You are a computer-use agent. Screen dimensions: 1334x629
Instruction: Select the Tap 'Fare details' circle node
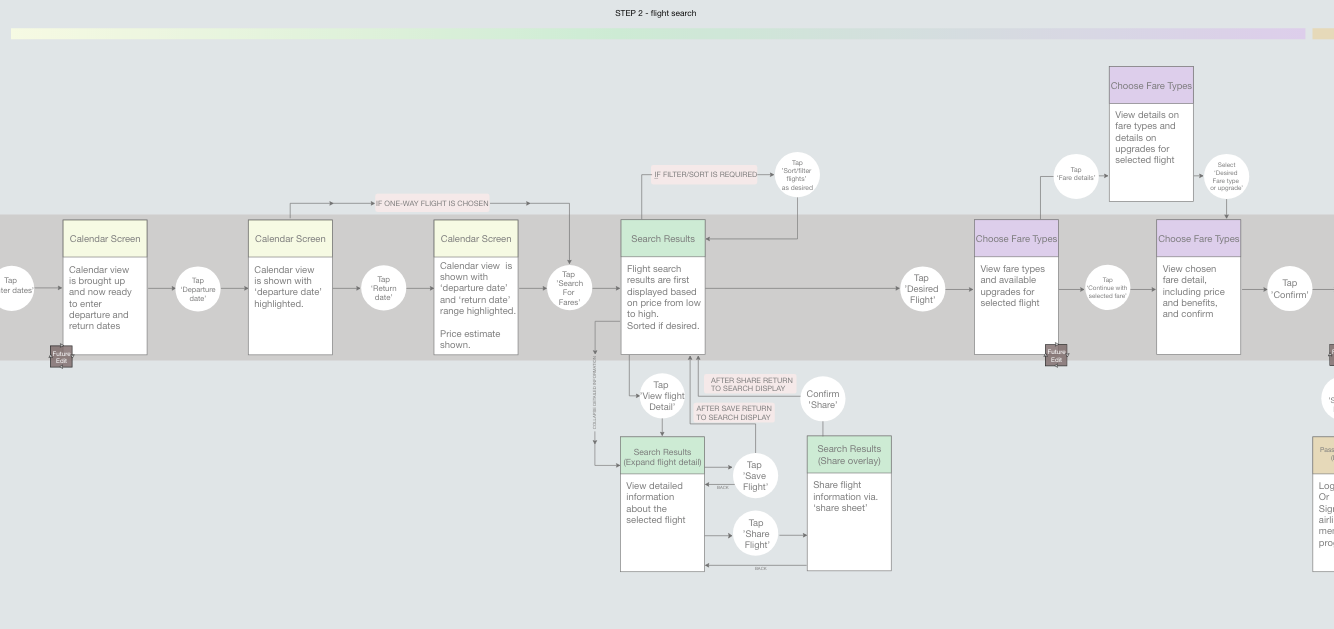[x=1076, y=177]
